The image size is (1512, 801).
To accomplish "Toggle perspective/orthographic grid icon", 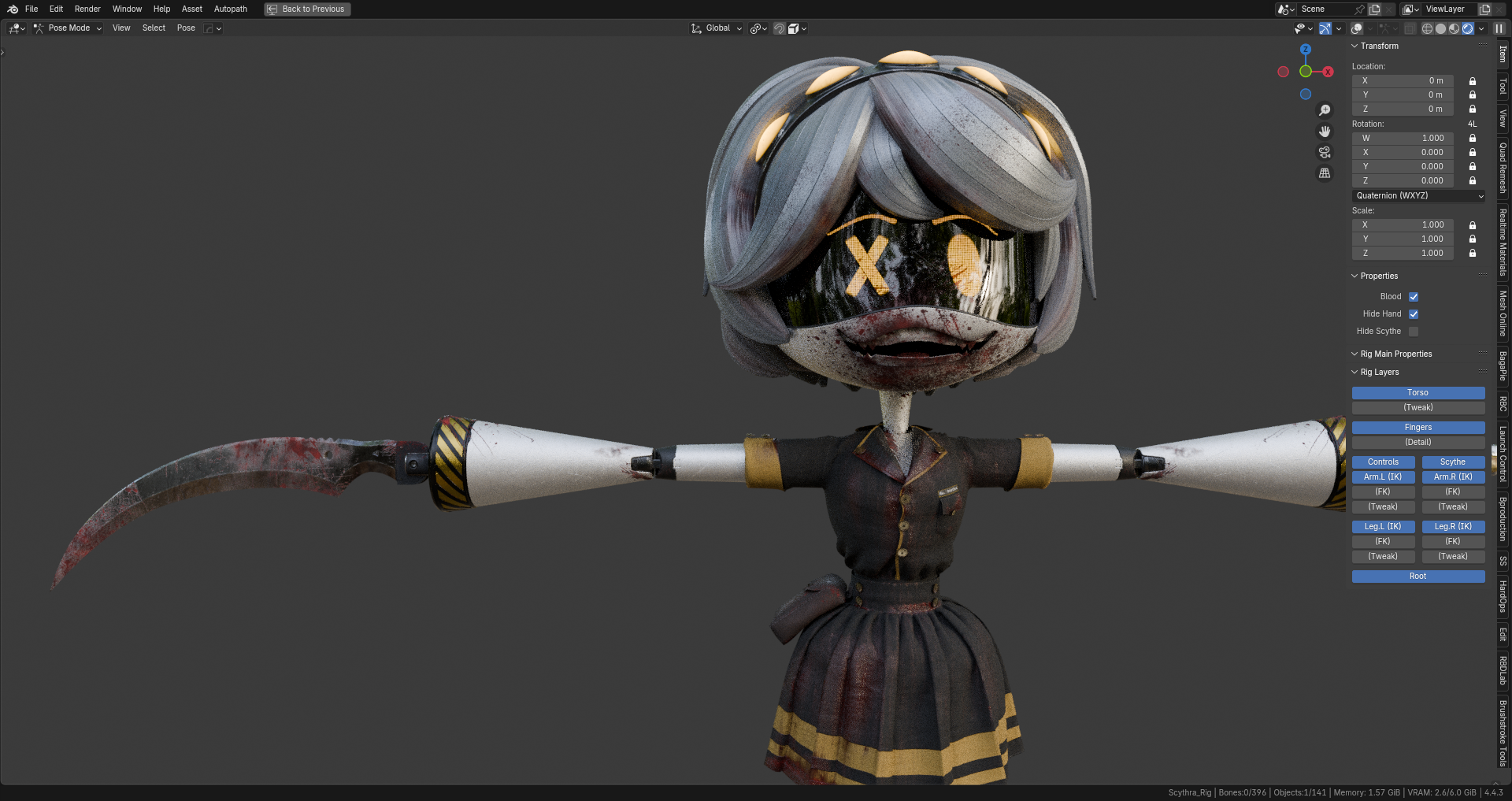I will pyautogui.click(x=1325, y=173).
